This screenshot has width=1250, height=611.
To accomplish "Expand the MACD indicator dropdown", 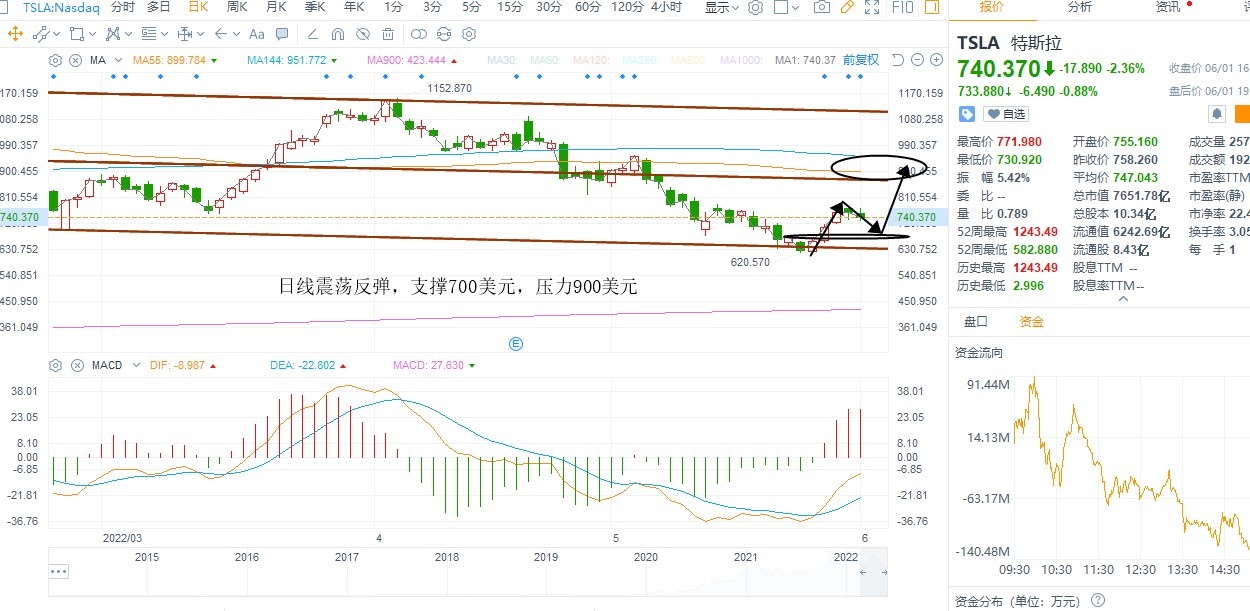I will (139, 365).
